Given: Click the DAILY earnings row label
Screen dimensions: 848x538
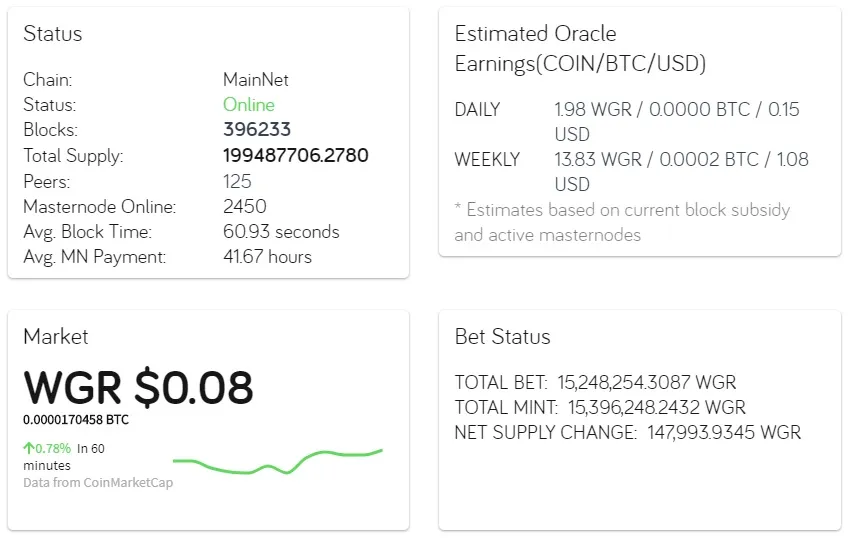Looking at the screenshot, I should [477, 110].
